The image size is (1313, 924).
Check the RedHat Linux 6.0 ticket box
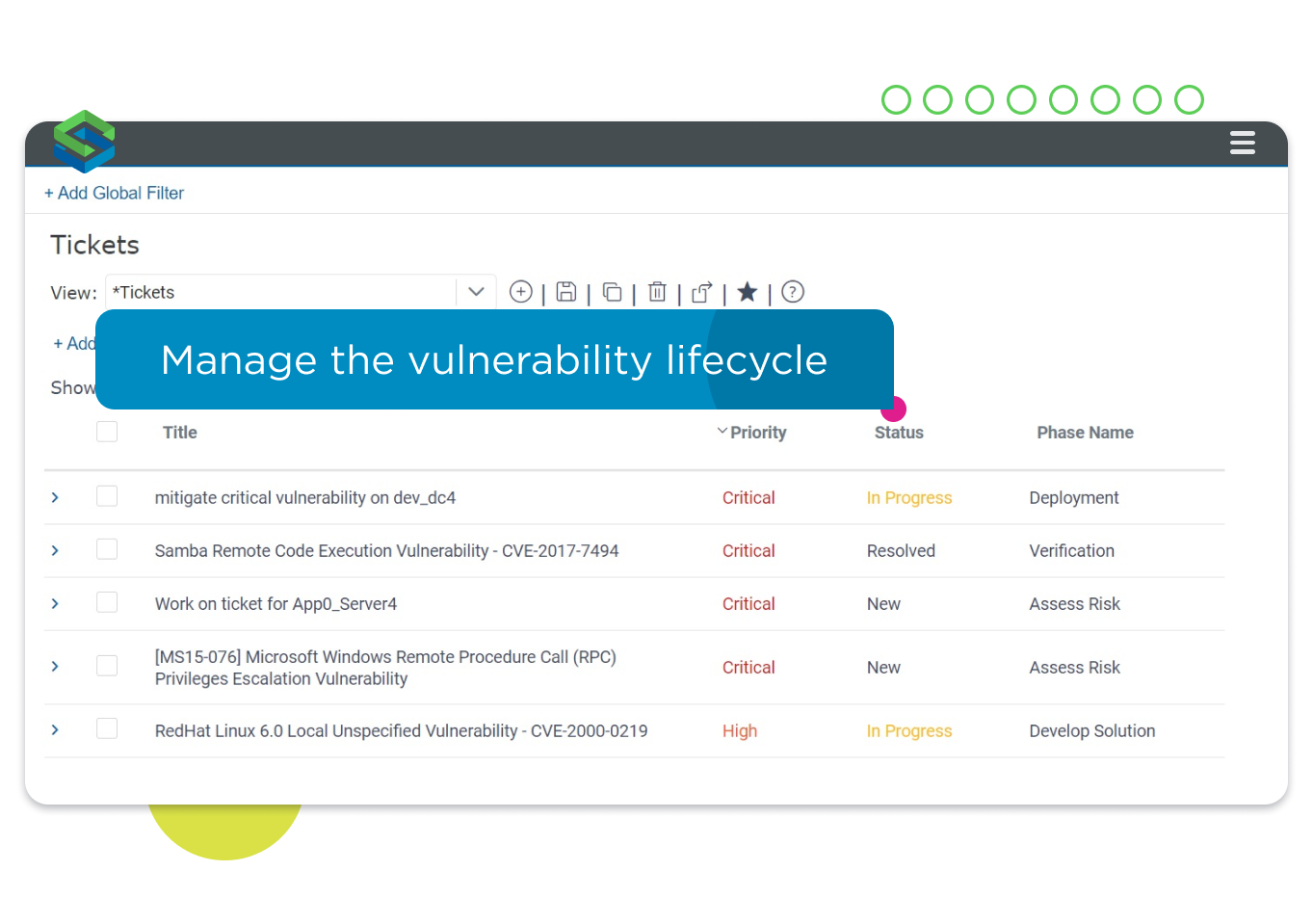[107, 728]
